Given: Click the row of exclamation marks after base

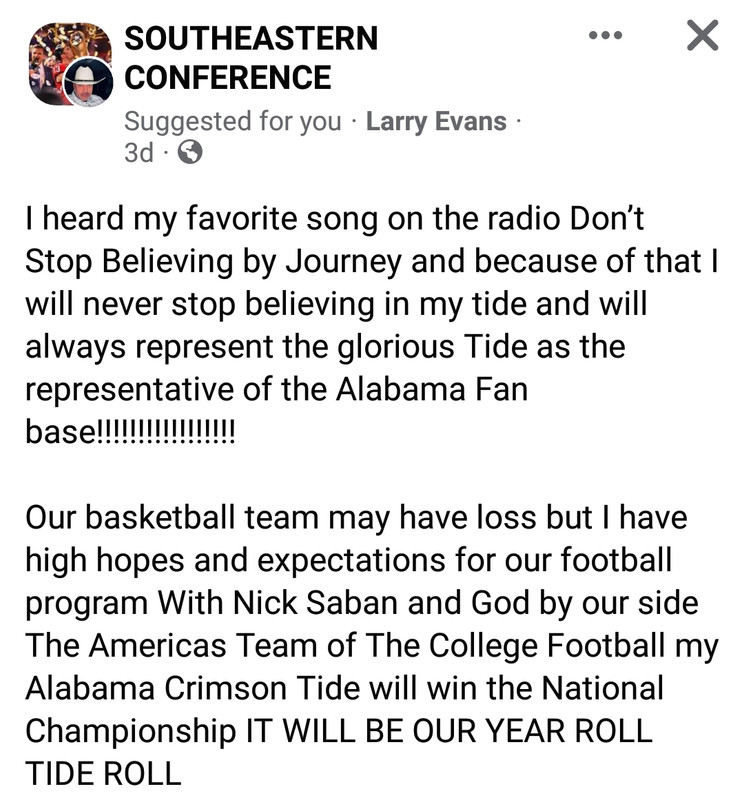Looking at the screenshot, I should pyautogui.click(x=165, y=432).
